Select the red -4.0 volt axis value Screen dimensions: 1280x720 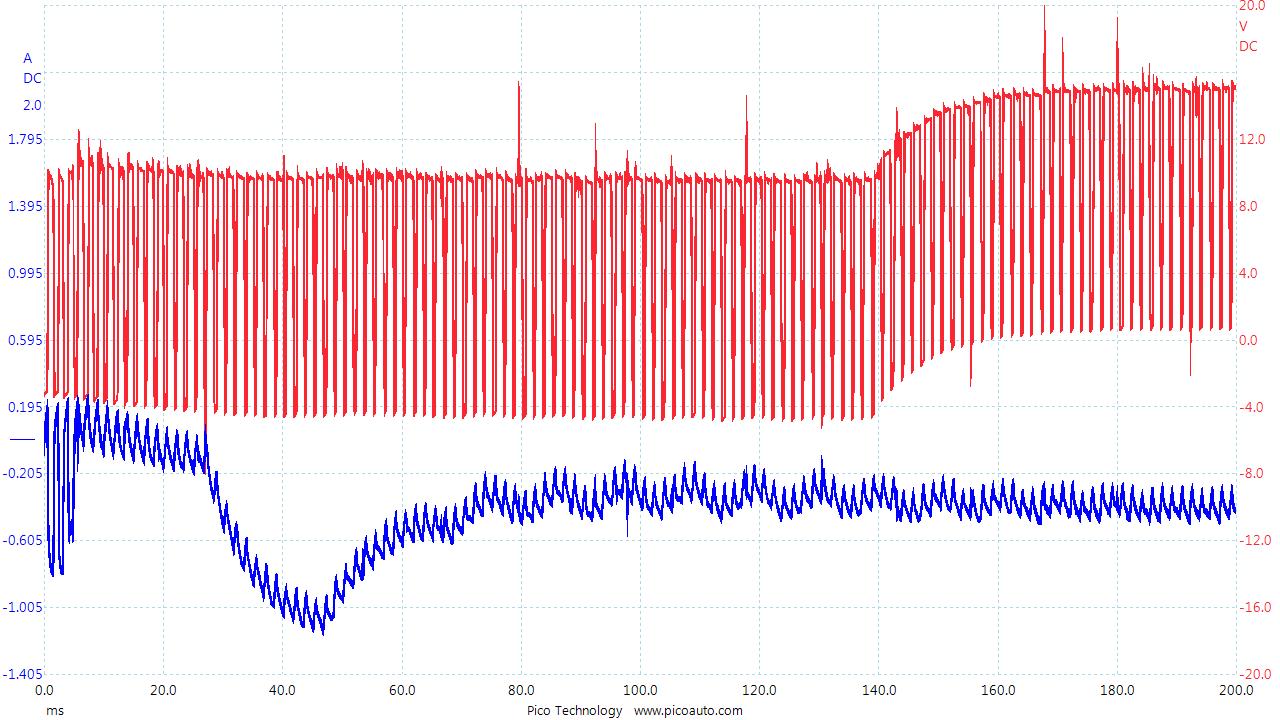[x=1251, y=407]
